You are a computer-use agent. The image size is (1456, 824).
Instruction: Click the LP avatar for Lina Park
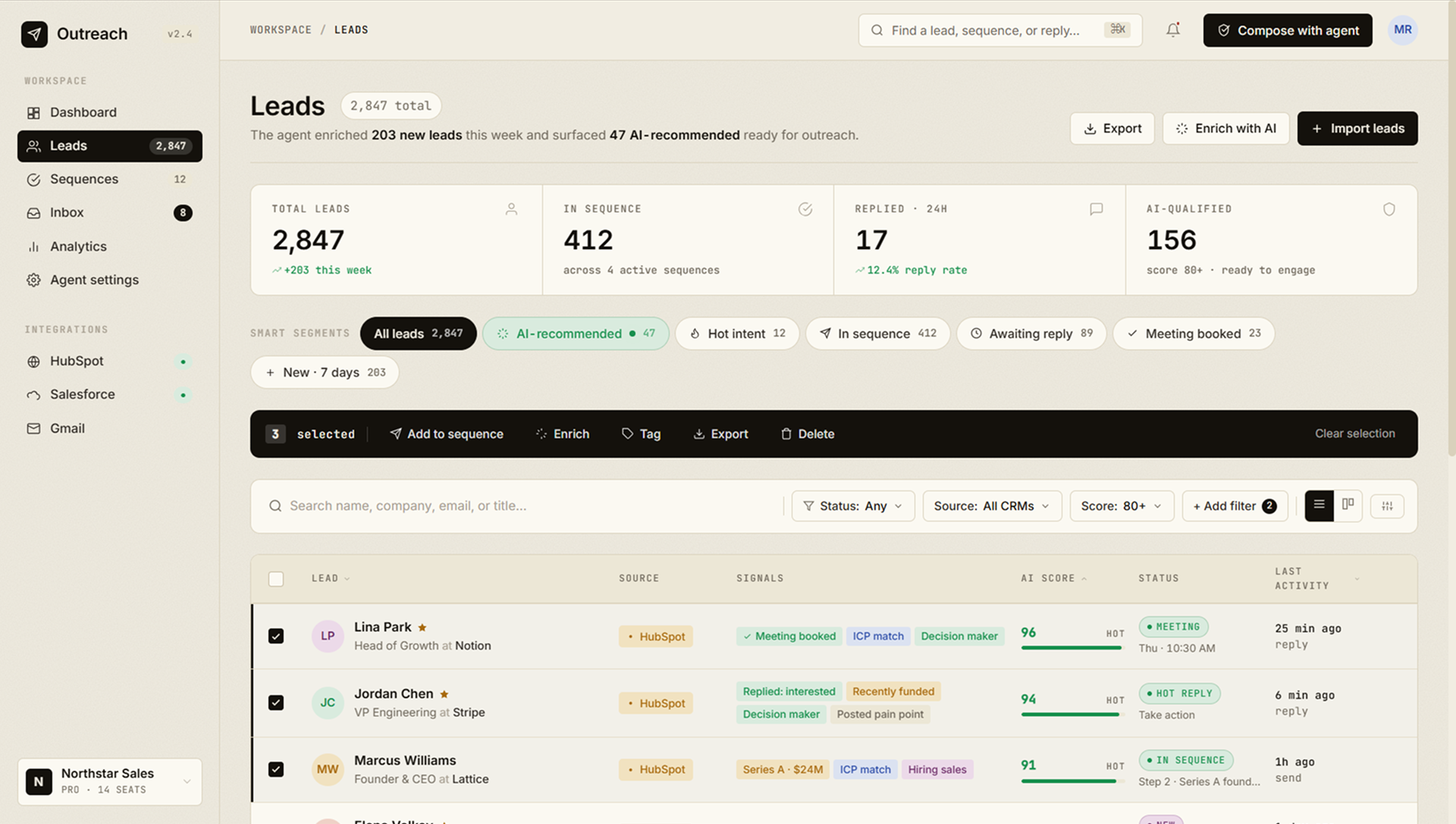(x=328, y=636)
